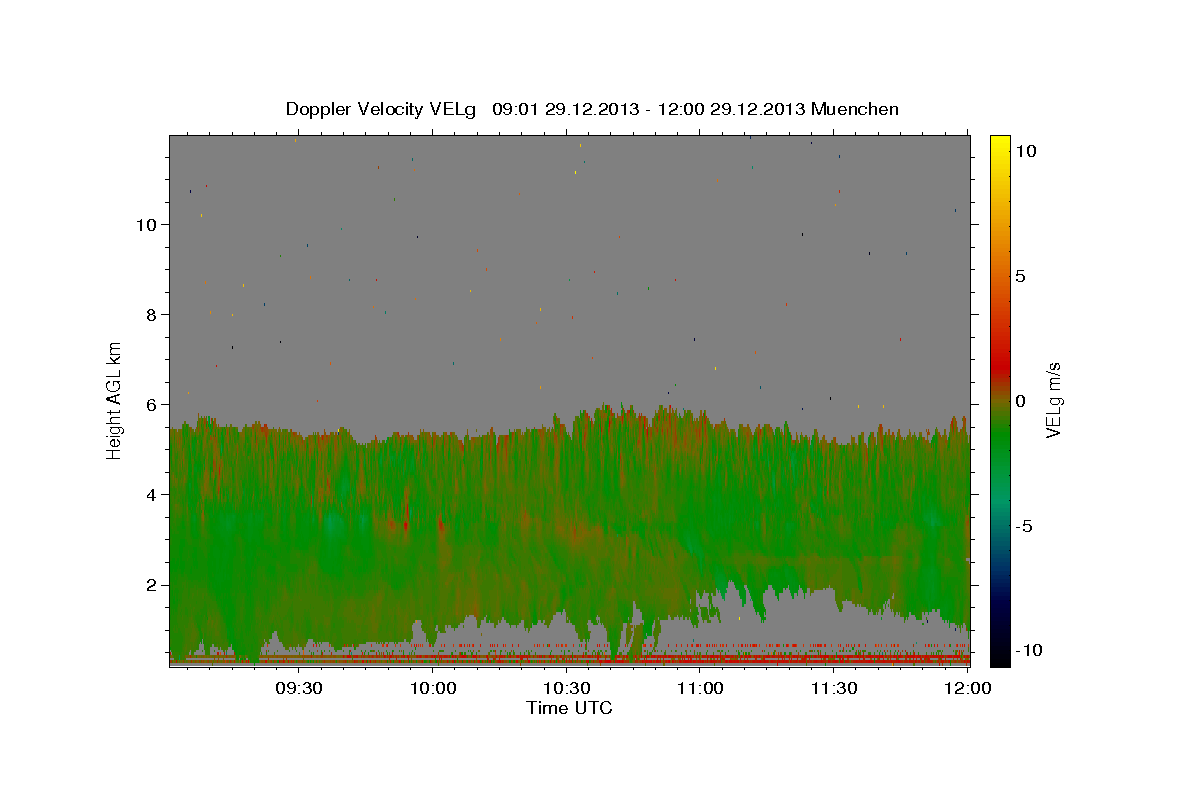Click the colorbar value 0 label

1020,401
